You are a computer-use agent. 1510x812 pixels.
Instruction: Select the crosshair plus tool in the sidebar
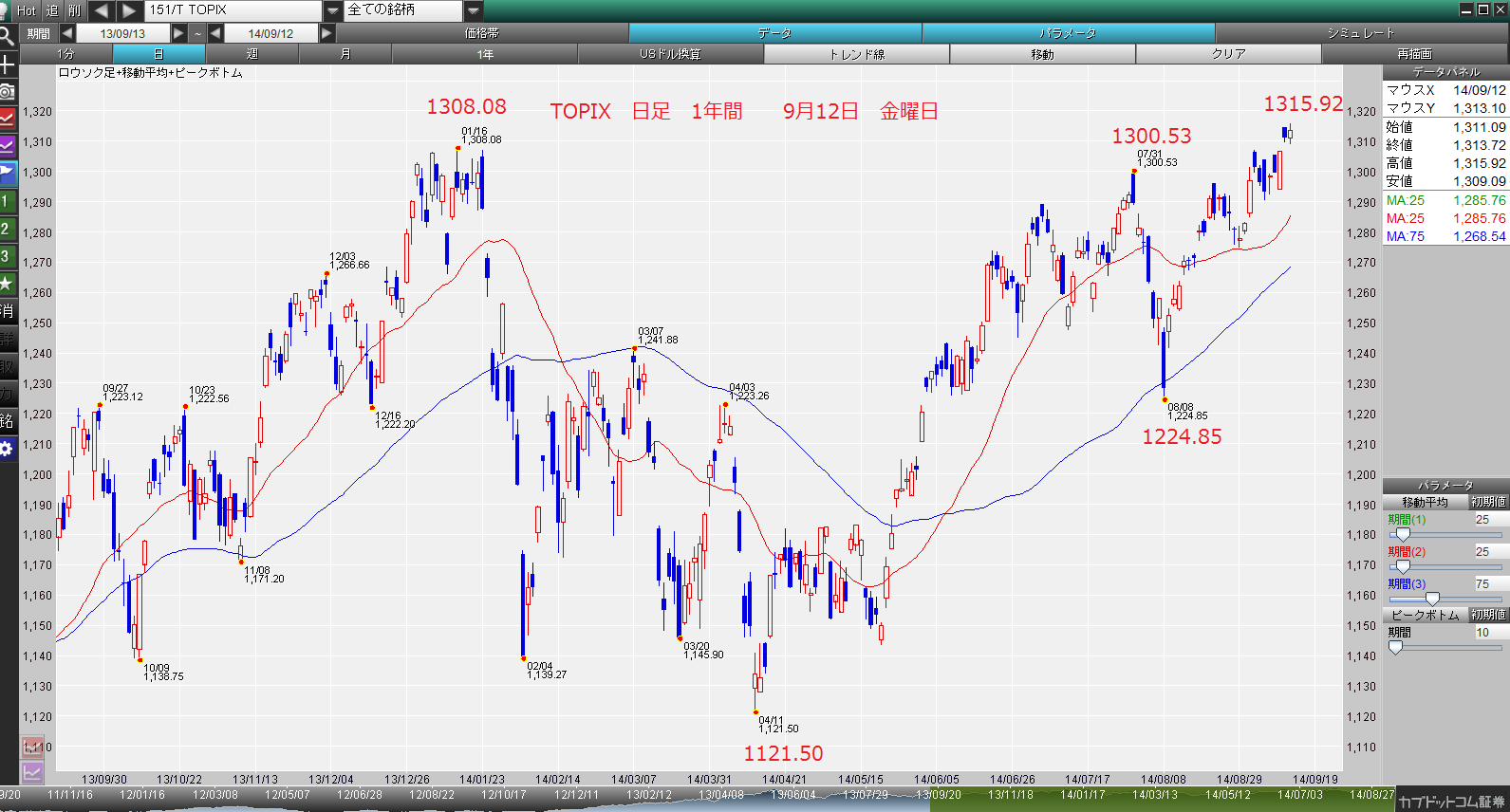pos(8,65)
